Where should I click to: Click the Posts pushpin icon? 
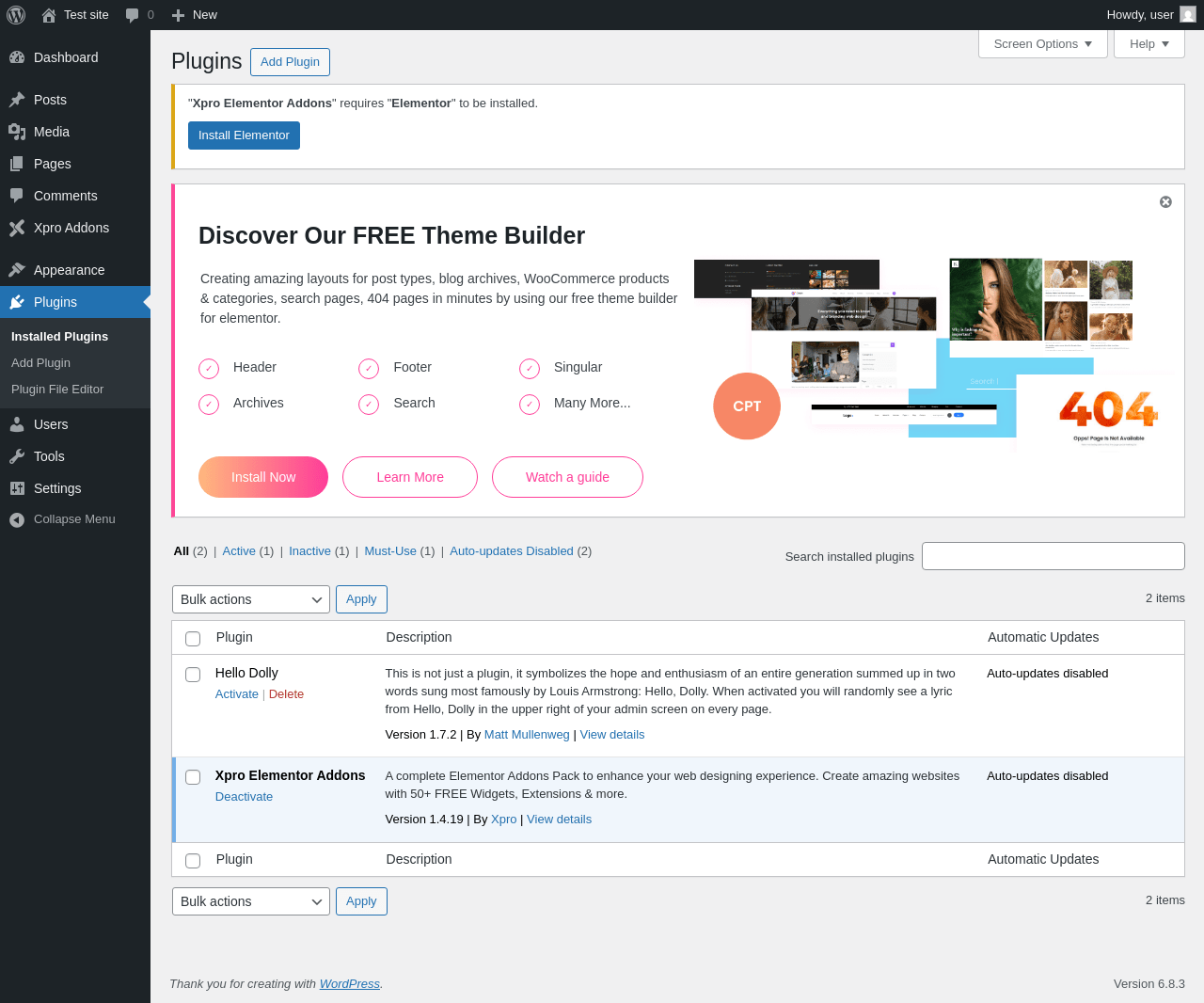click(x=17, y=100)
